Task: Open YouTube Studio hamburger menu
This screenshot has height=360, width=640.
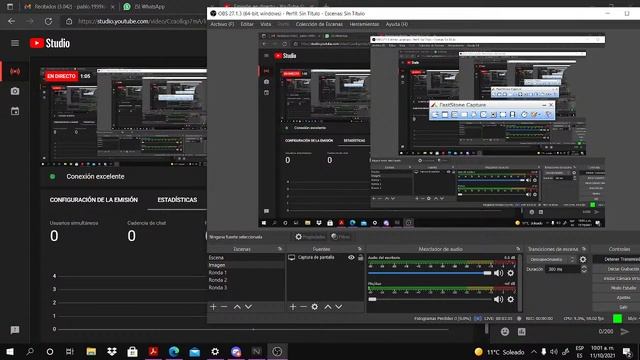Action: coord(15,43)
